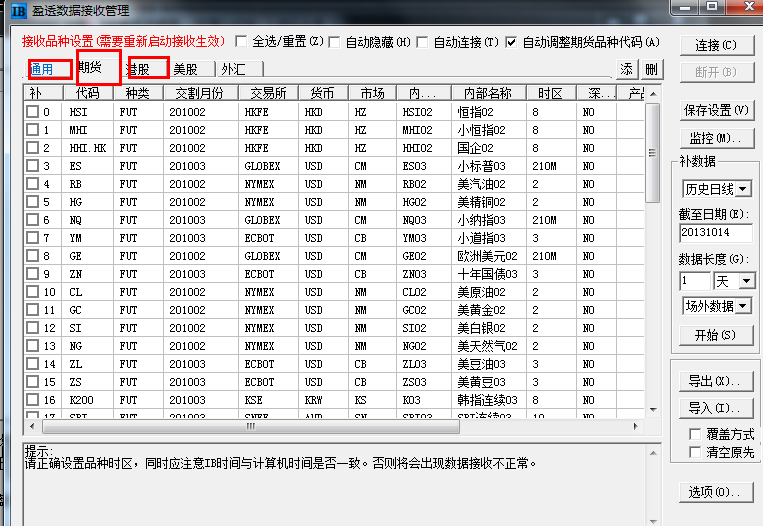Click 交割月份 column header
This screenshot has width=763, height=526.
tap(200, 92)
